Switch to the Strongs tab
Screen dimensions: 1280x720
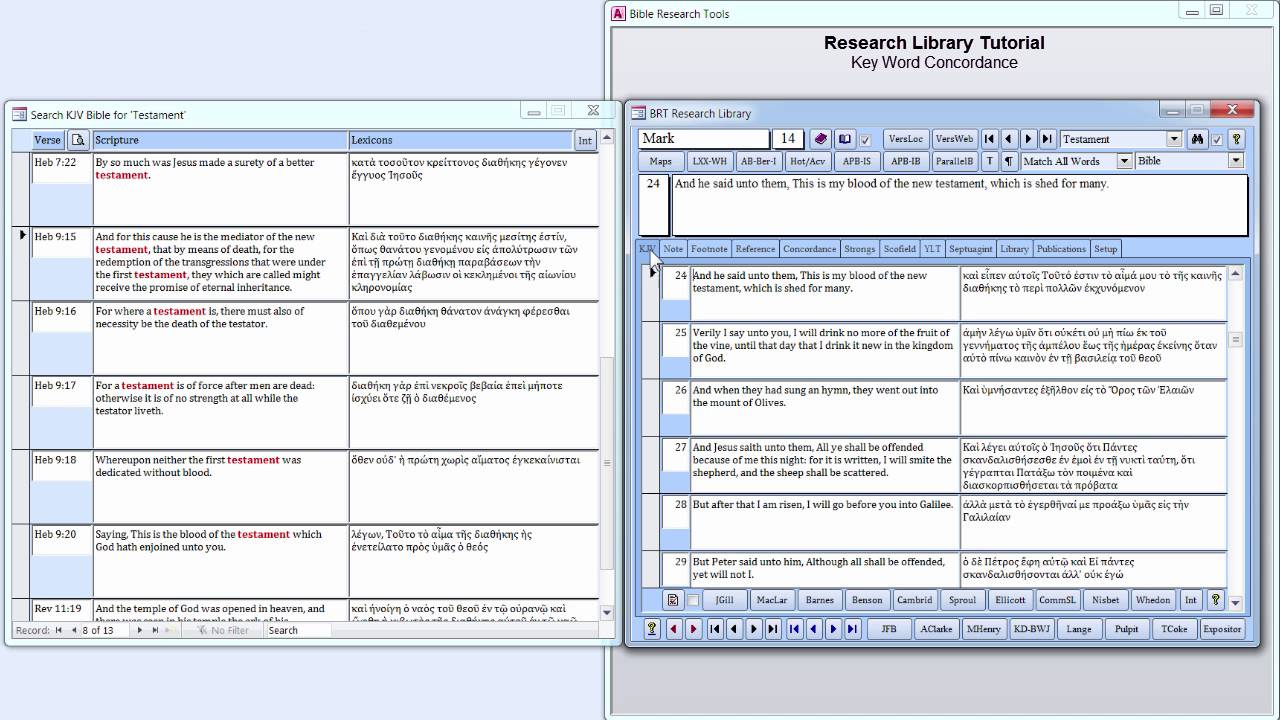859,249
